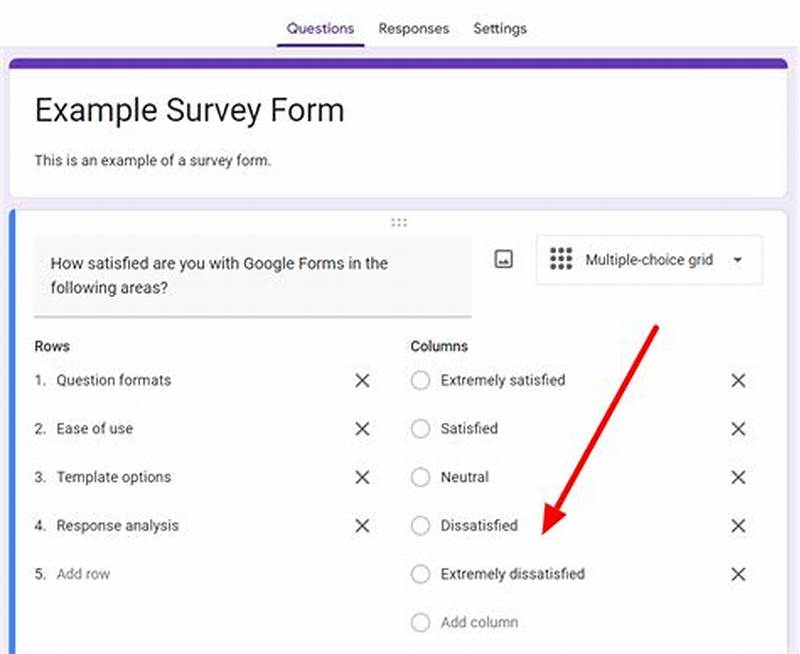Delete the Question formats row
Viewport: 800px width, 654px height.
[x=361, y=380]
